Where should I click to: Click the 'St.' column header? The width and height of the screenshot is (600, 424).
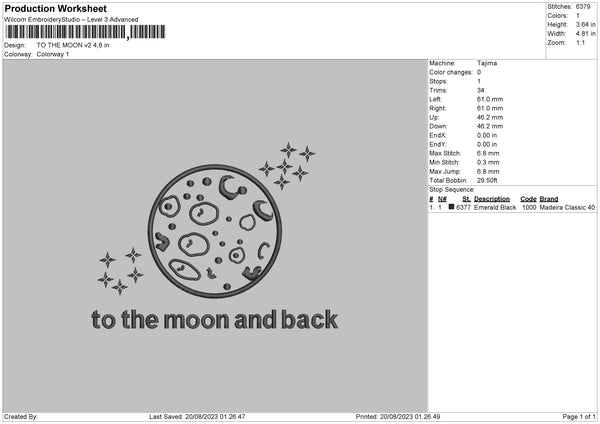(x=466, y=199)
